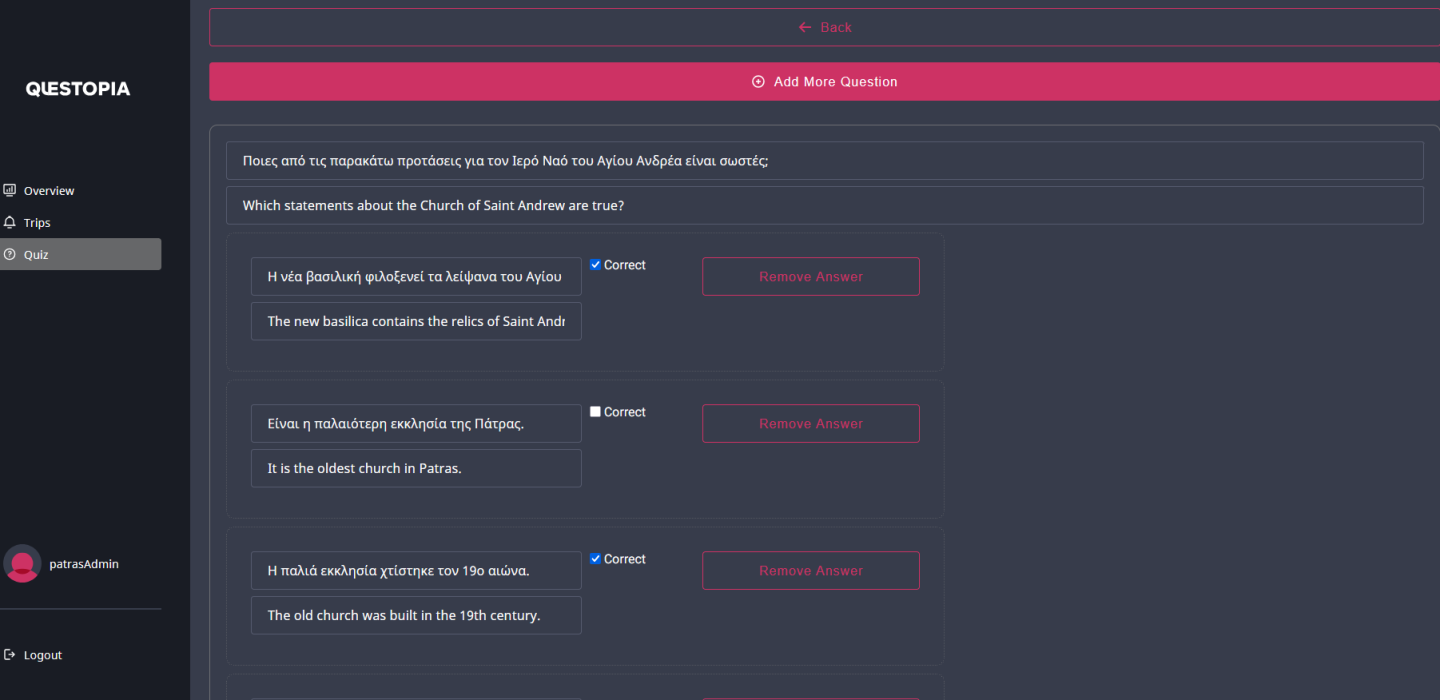Click the Trips bell icon
Viewport: 1440px width, 700px height.
(x=10, y=222)
